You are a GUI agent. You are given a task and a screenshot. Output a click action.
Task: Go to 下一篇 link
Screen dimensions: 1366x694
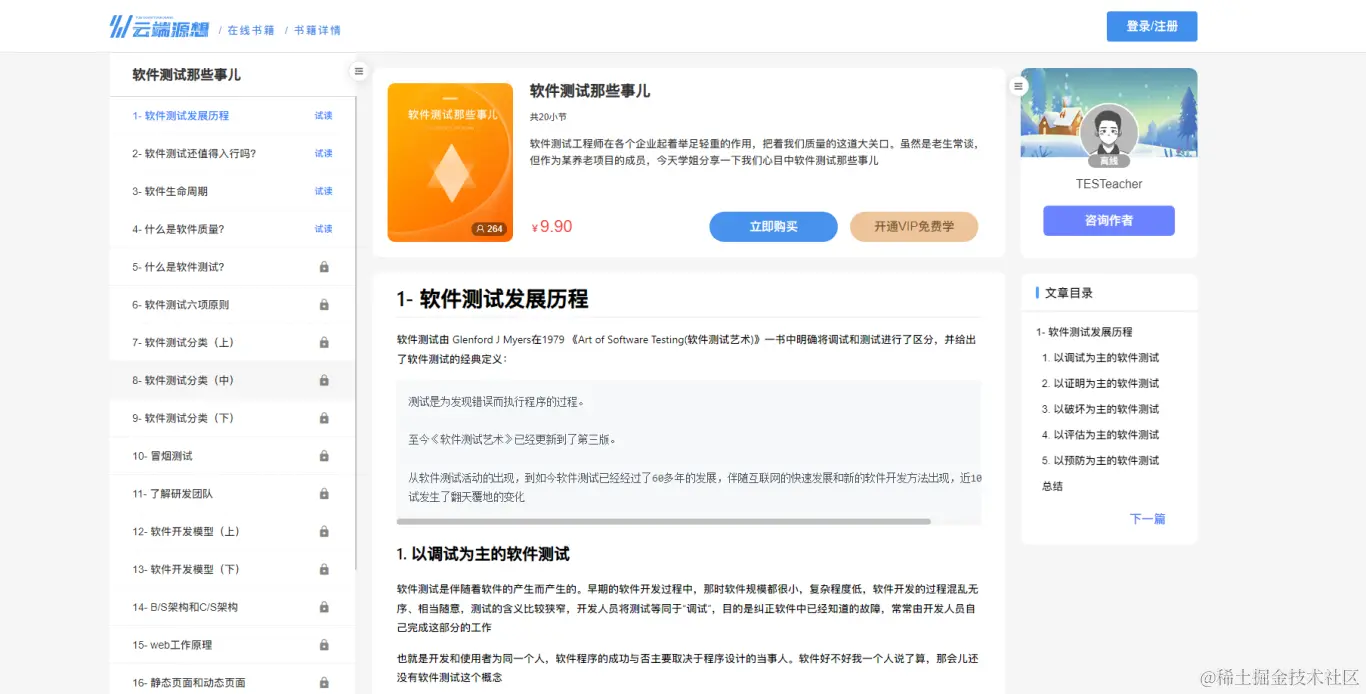click(x=1147, y=519)
